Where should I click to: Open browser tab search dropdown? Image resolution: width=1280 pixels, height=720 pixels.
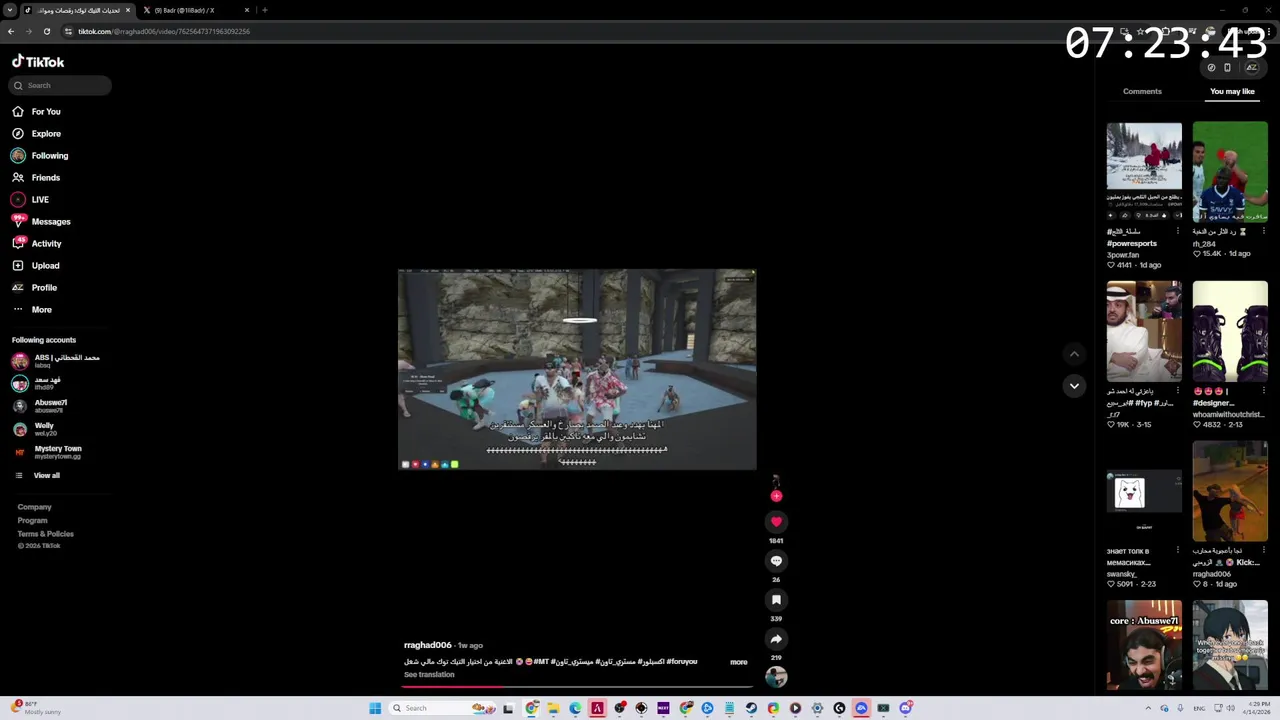click(10, 10)
